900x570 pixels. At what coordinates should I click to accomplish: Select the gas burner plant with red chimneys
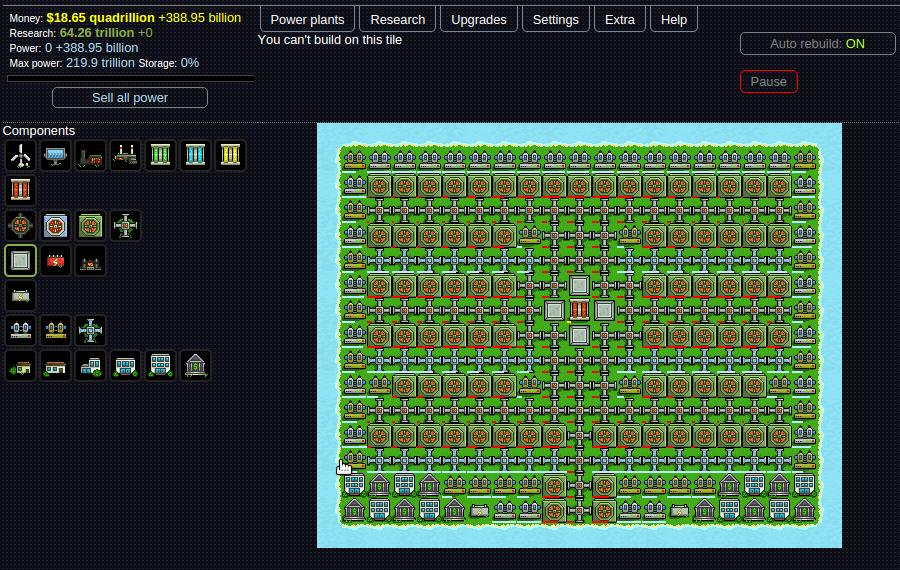[126, 156]
